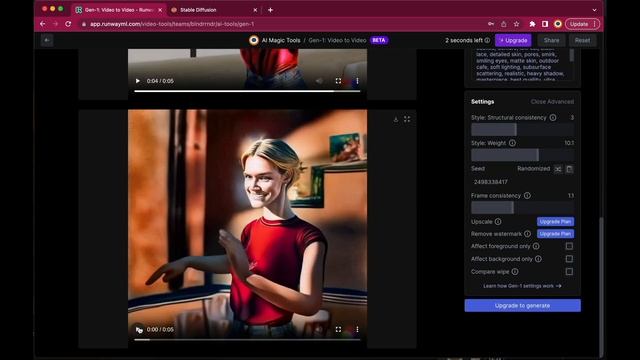
Task: Enable the Compare wipe checkbox
Action: pyautogui.click(x=569, y=271)
